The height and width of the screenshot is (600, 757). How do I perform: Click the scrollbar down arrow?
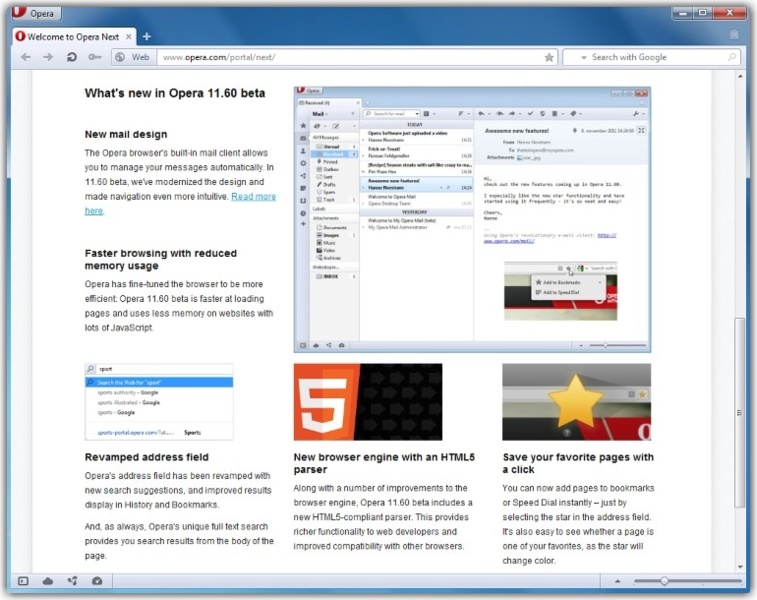coord(740,567)
